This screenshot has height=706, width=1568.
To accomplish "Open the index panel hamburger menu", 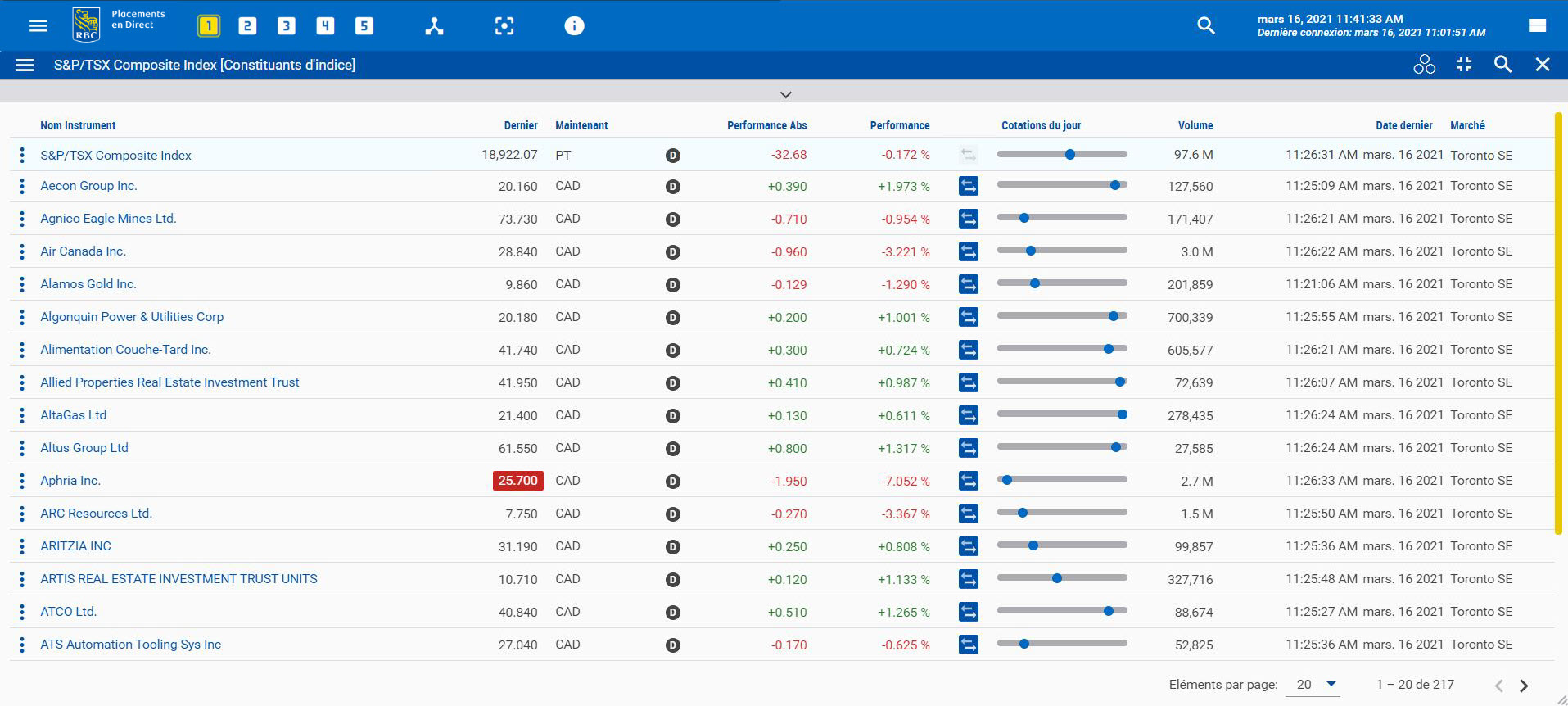I will click(25, 65).
